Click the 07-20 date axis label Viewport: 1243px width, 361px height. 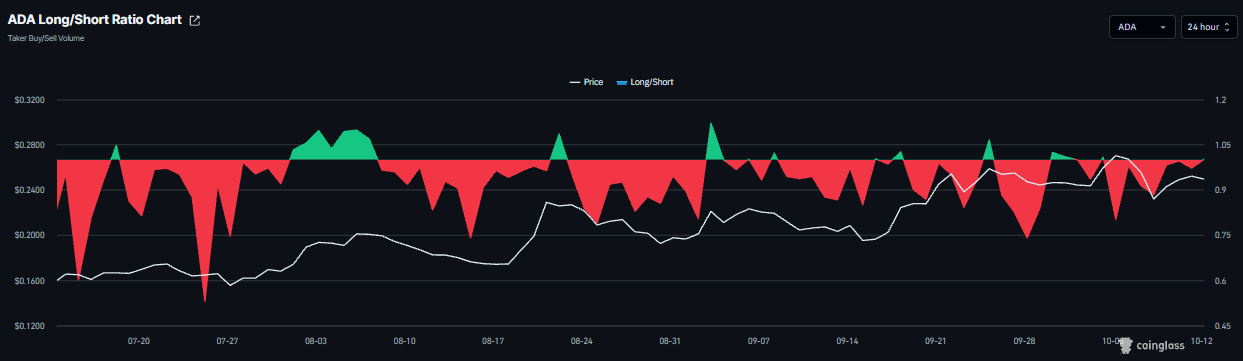(x=139, y=341)
